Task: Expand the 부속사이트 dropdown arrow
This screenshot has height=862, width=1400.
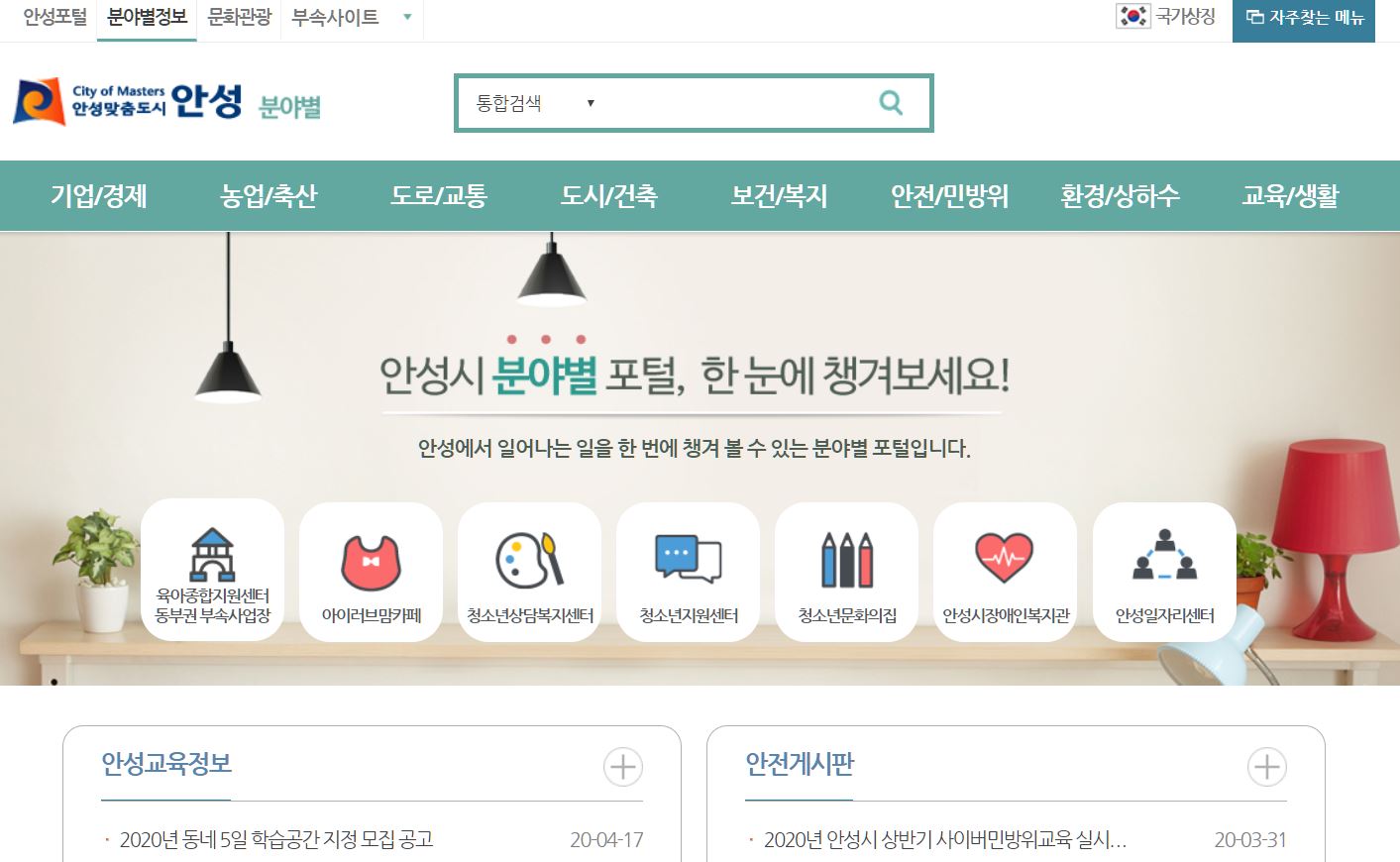Action: click(x=407, y=17)
